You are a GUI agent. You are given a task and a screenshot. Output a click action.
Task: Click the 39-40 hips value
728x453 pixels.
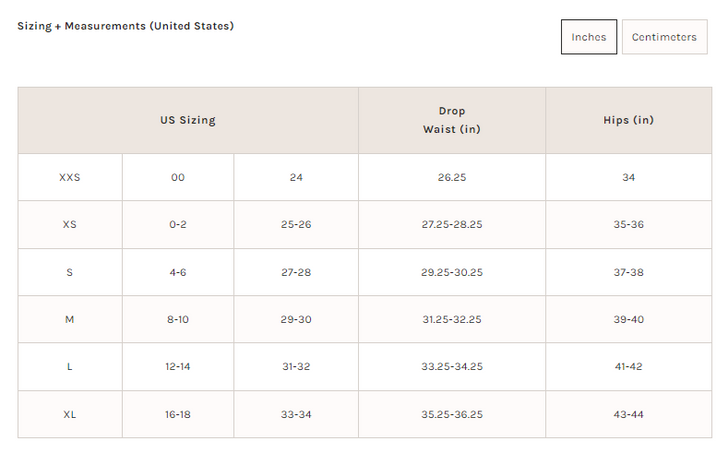click(x=628, y=319)
